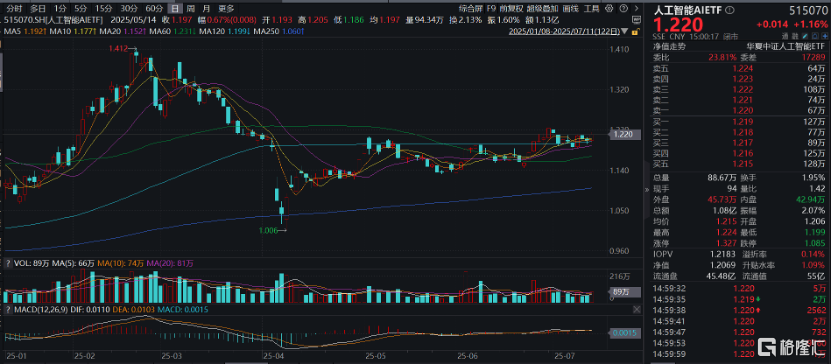Select the 15分 period tab
The height and width of the screenshot is (364, 832).
coord(103,8)
